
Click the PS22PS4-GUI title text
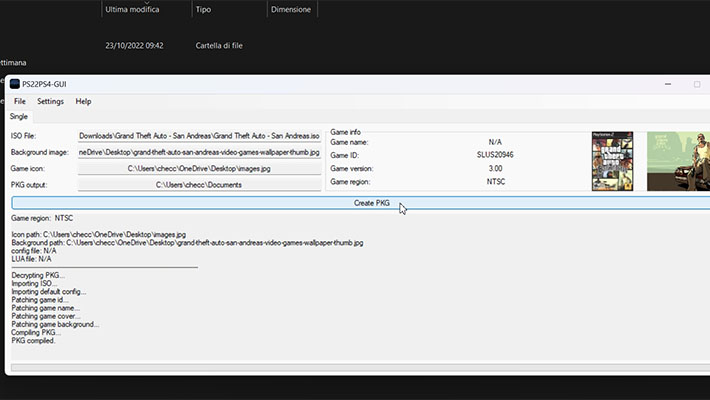coord(44,84)
